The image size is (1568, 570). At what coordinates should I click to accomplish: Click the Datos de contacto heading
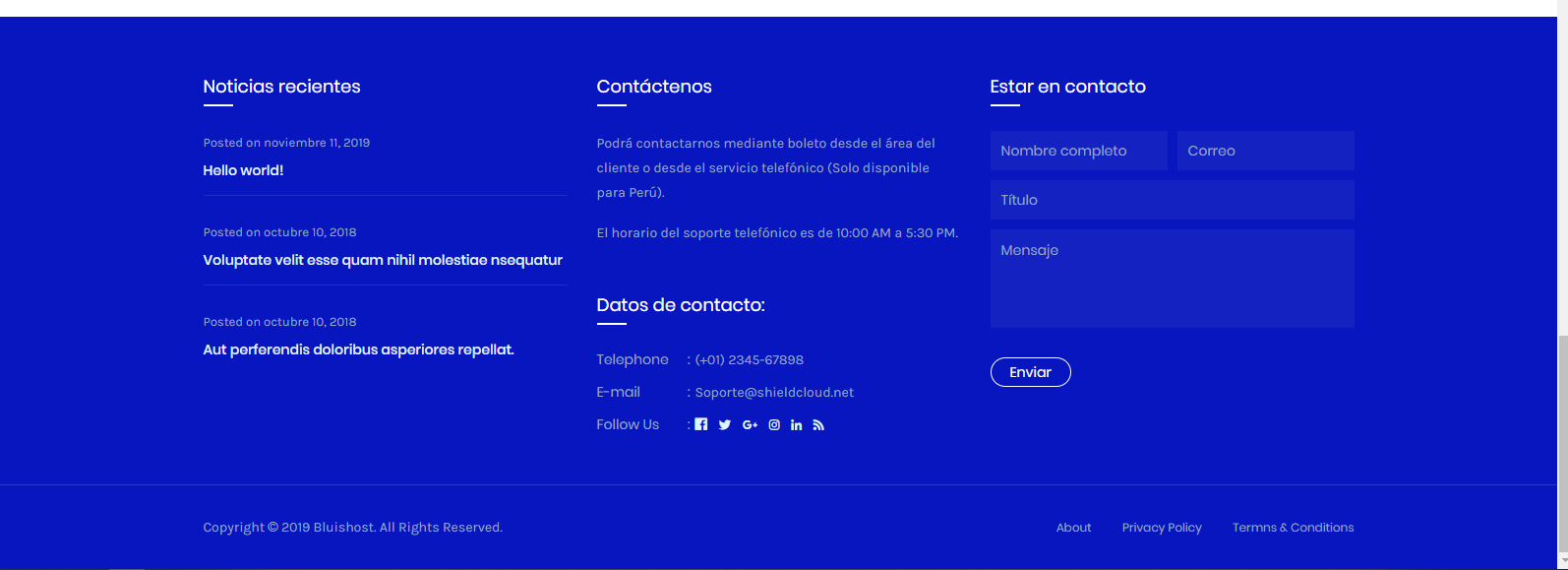(x=681, y=305)
